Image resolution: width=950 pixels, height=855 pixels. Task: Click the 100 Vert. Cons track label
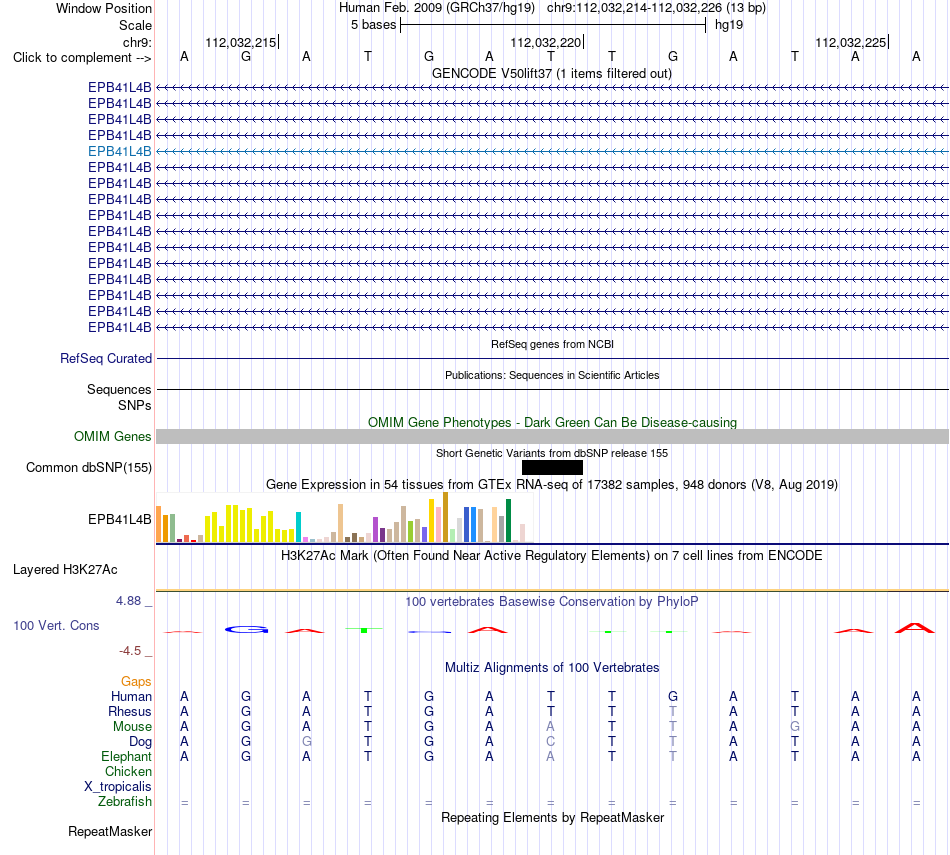pyautogui.click(x=56, y=625)
